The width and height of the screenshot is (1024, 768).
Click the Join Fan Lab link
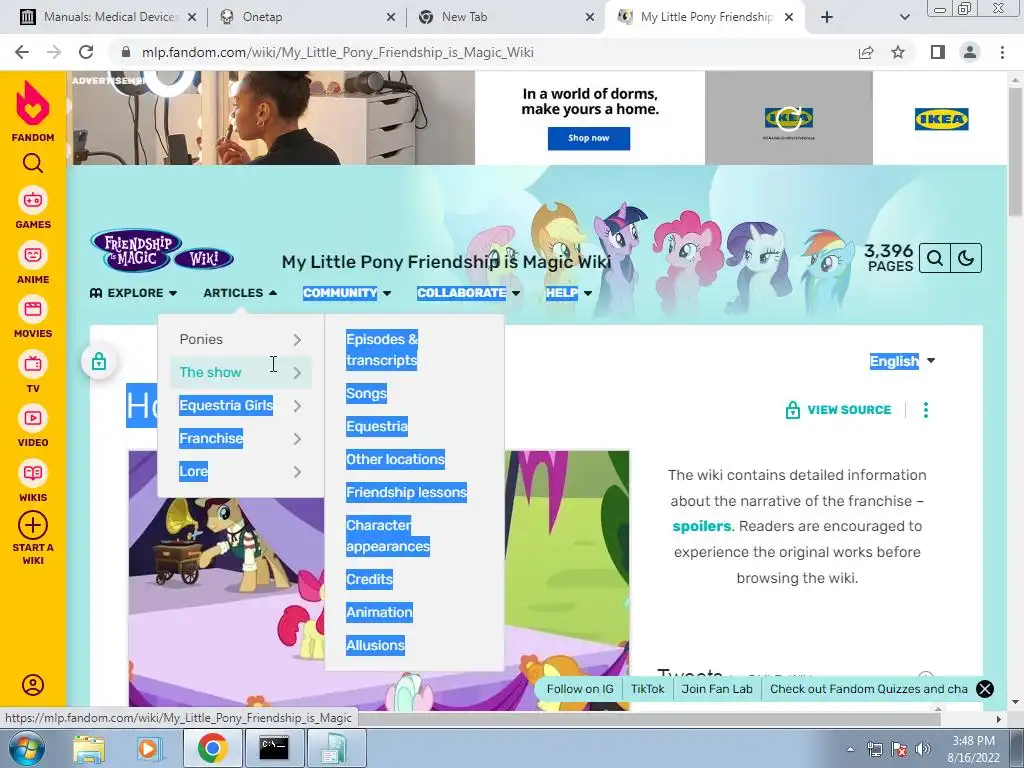coord(716,689)
